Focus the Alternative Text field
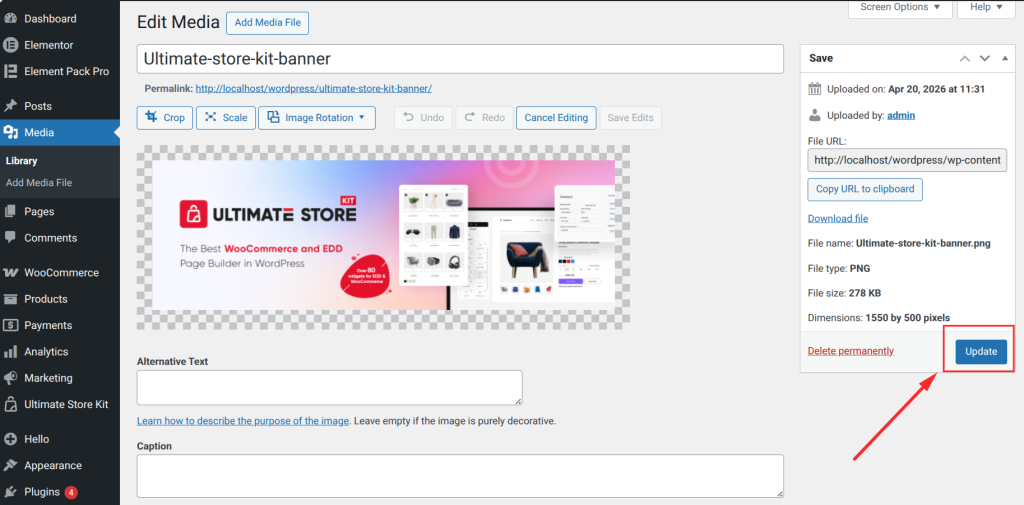The image size is (1024, 505). tap(329, 387)
